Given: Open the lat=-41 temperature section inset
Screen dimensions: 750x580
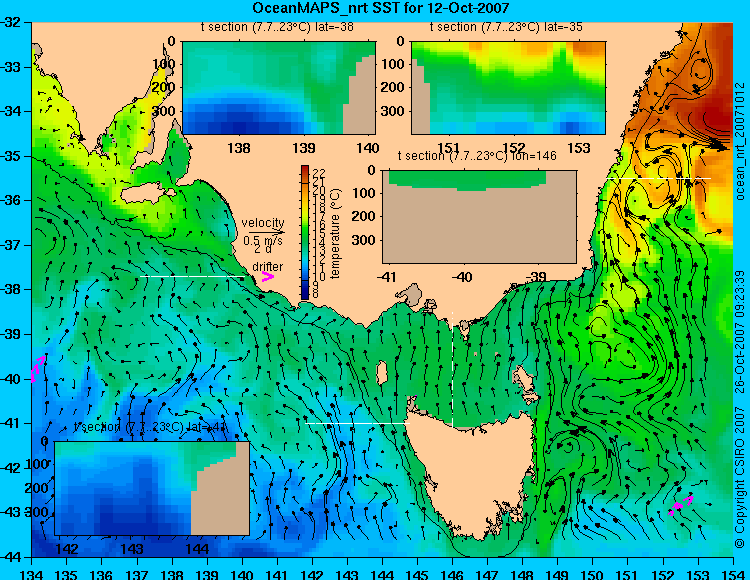Looking at the screenshot, I should pyautogui.click(x=152, y=488).
